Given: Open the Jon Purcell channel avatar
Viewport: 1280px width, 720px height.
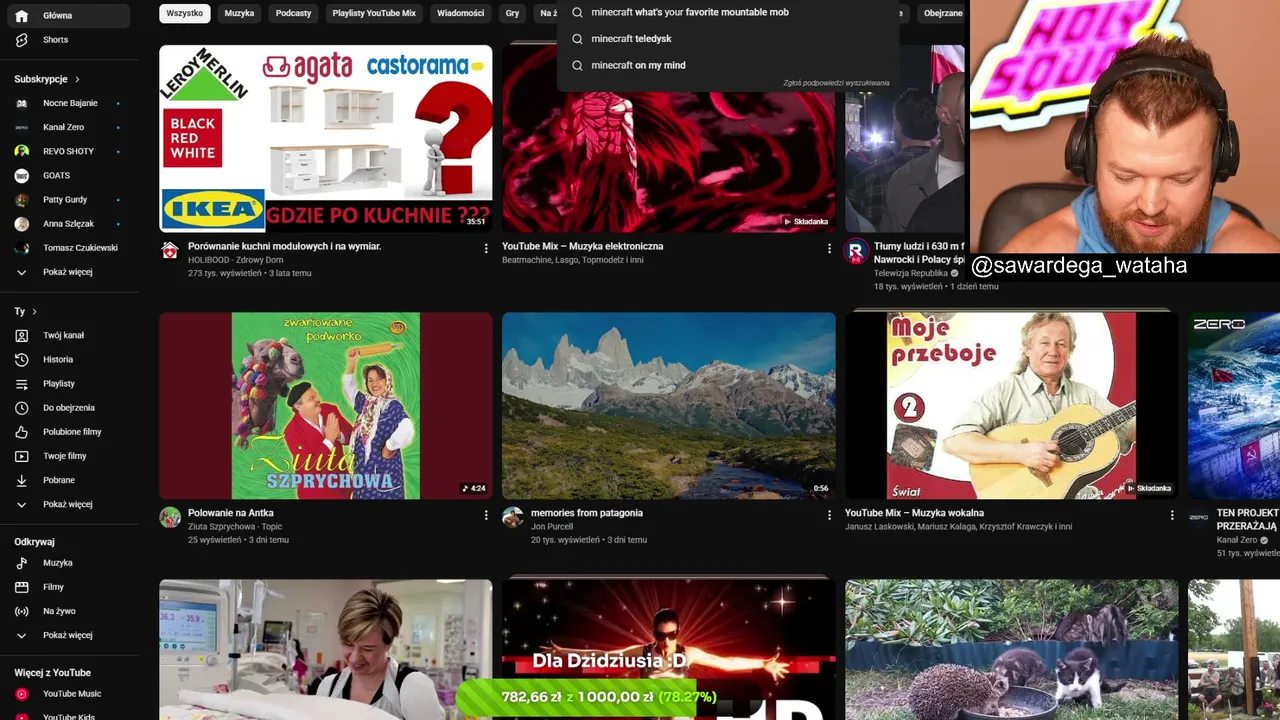Looking at the screenshot, I should pos(513,517).
